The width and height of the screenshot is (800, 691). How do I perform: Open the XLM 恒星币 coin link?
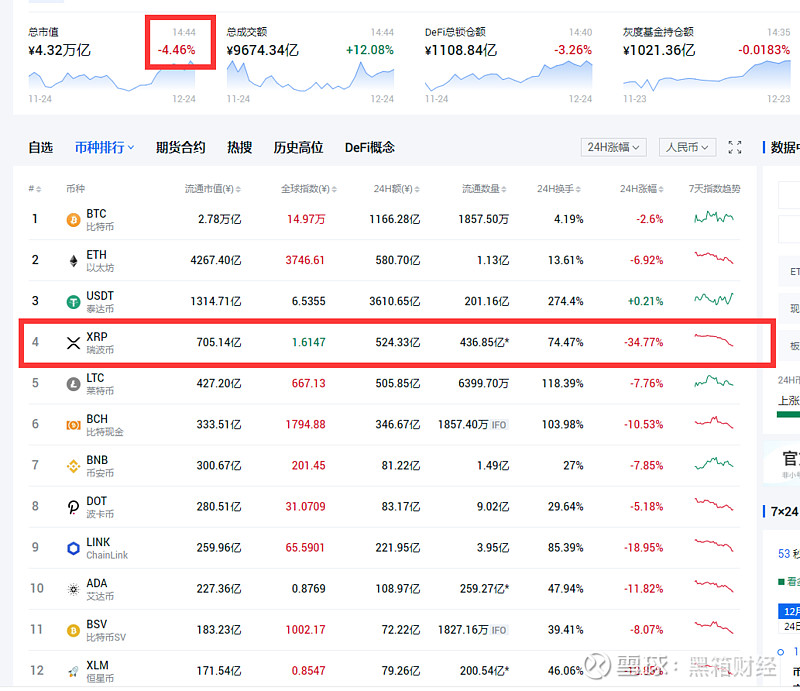pyautogui.click(x=100, y=672)
